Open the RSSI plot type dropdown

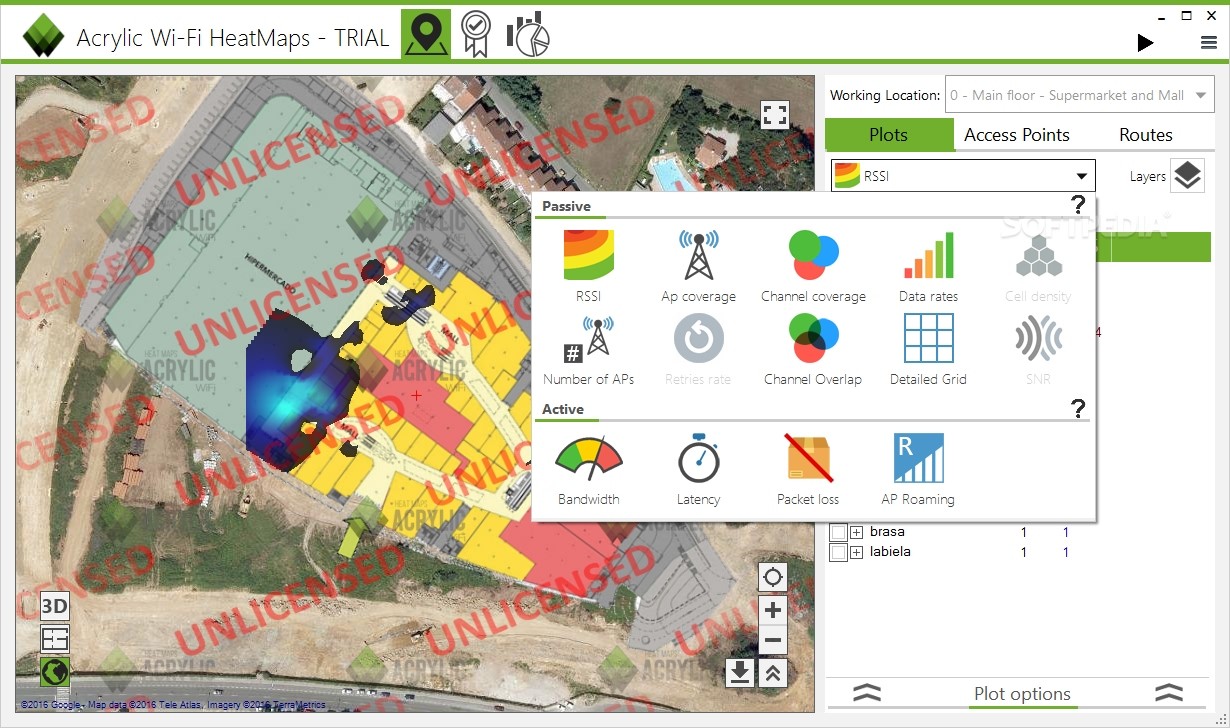click(963, 176)
